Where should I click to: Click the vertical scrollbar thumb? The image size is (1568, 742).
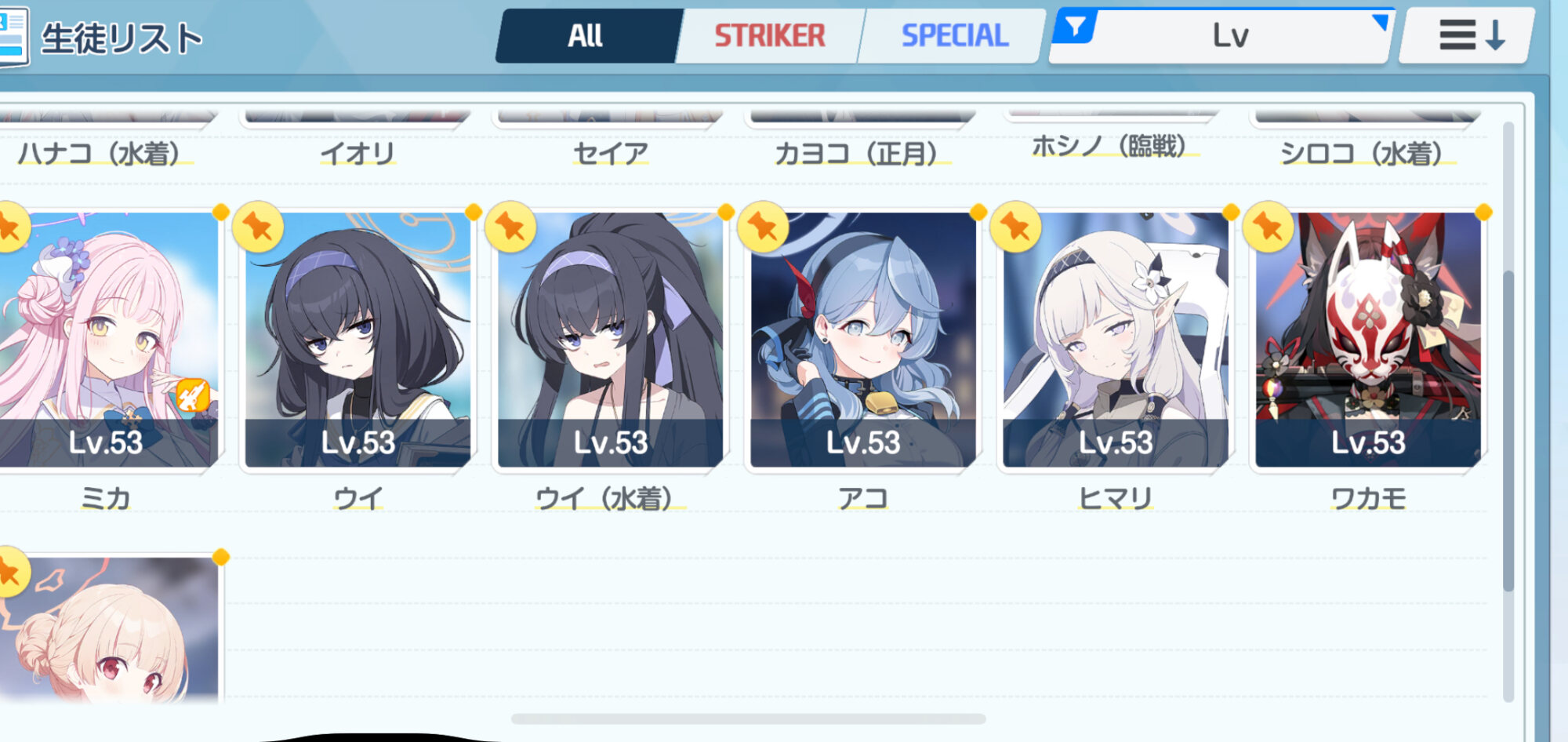tap(1508, 430)
